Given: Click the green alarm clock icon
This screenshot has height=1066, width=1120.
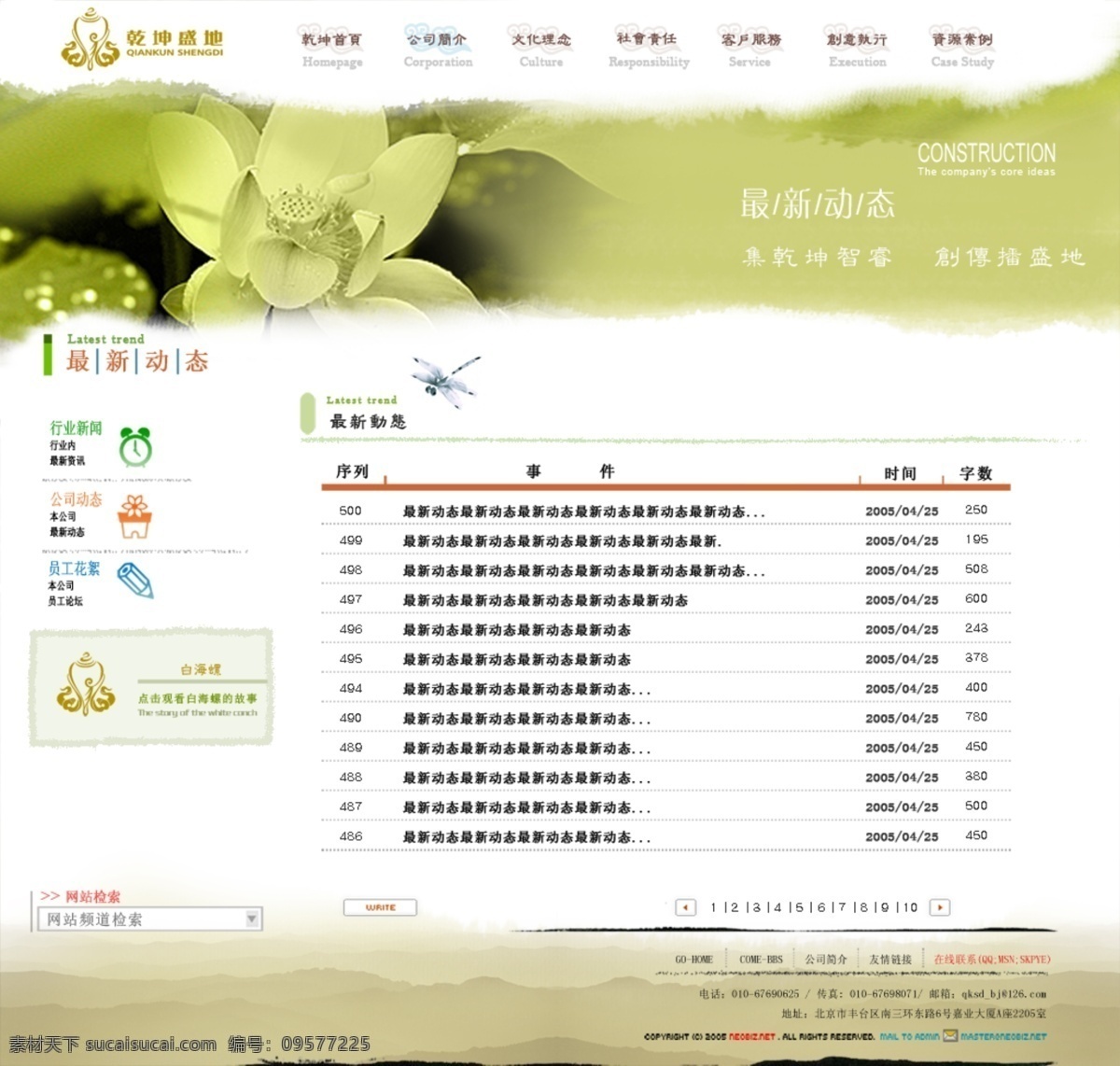Looking at the screenshot, I should (135, 447).
